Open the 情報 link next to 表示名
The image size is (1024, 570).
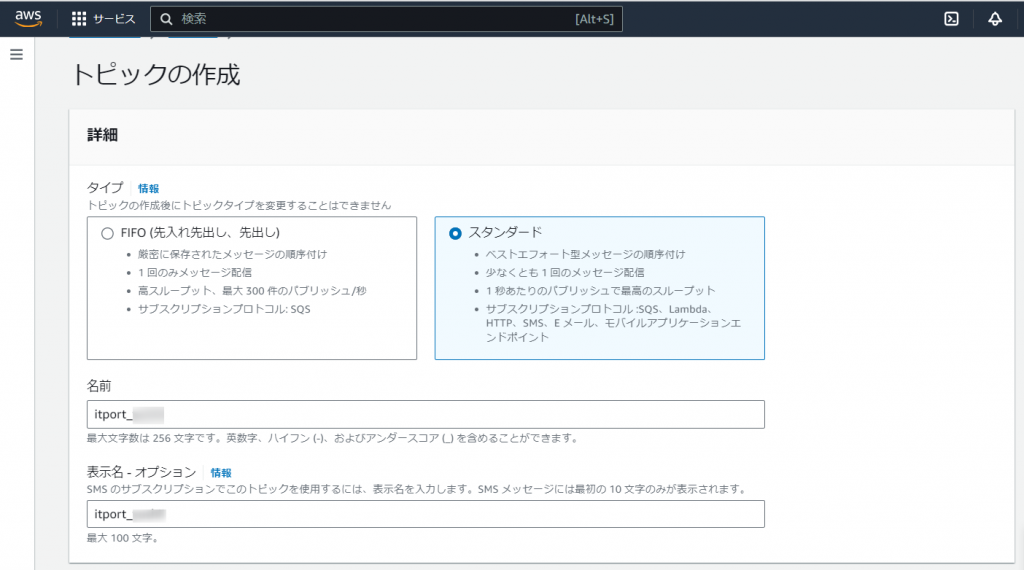coord(221,473)
